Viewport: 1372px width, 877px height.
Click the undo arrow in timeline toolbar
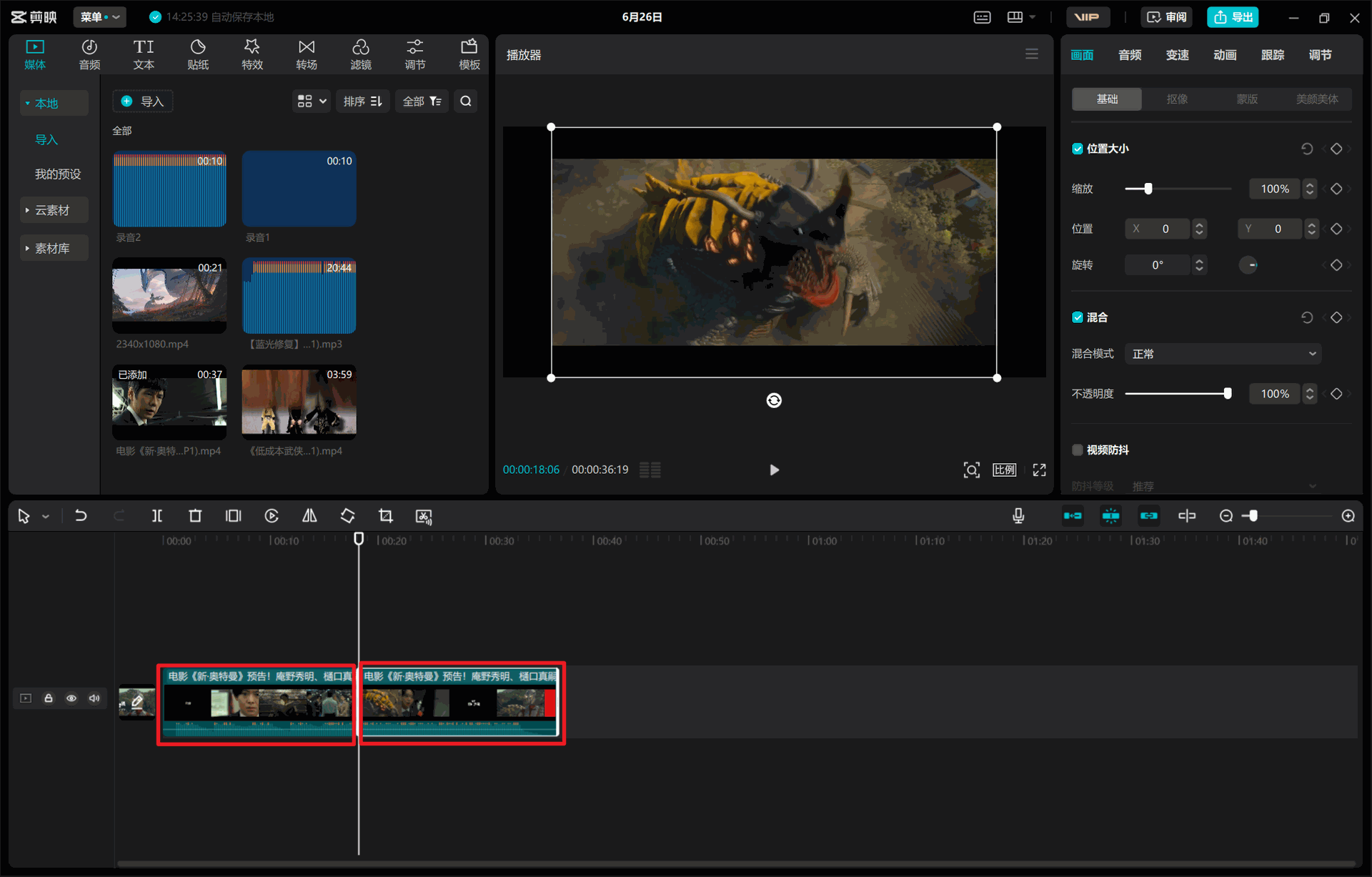(81, 516)
